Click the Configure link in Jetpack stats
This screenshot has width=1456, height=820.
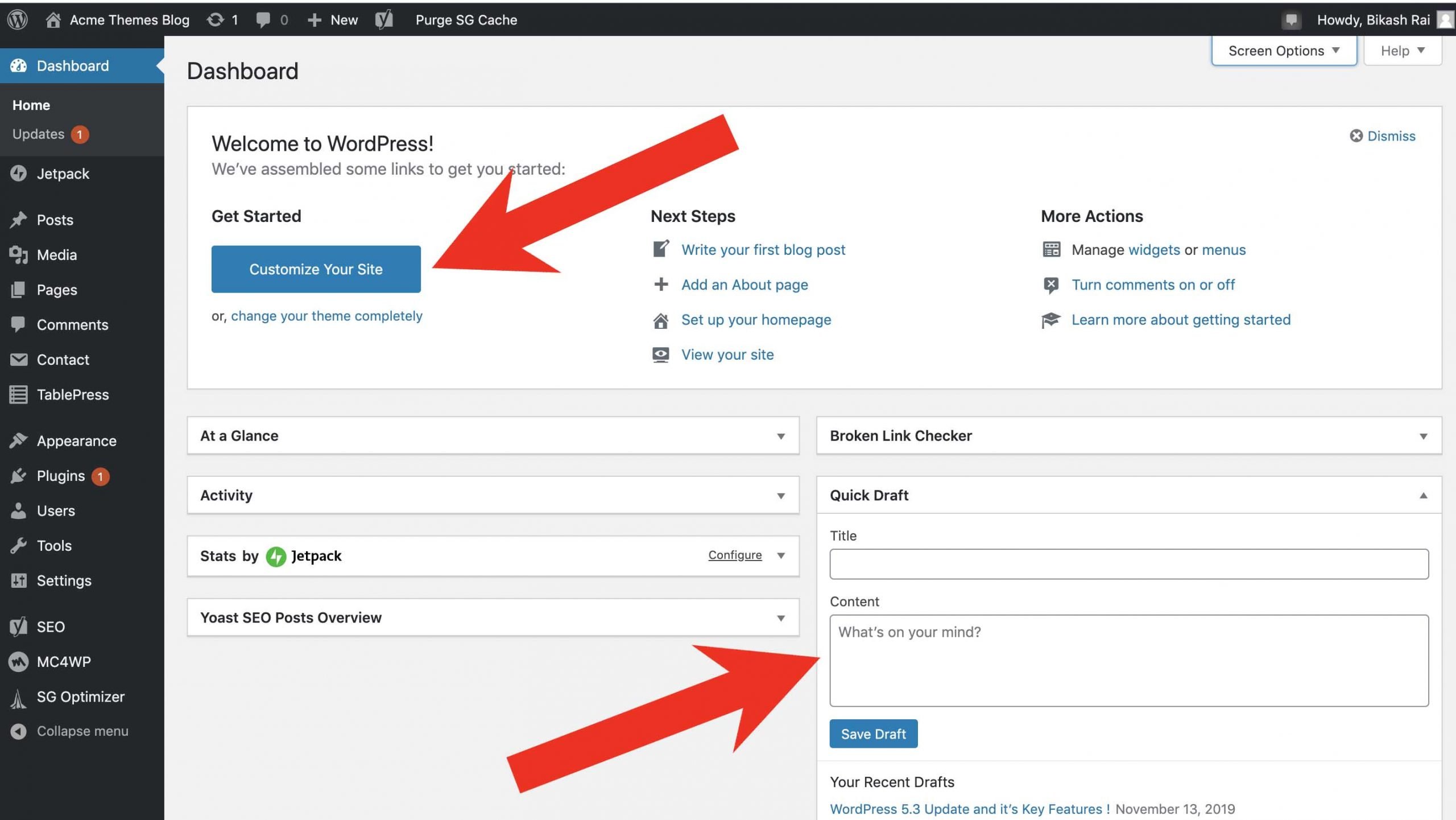735,555
